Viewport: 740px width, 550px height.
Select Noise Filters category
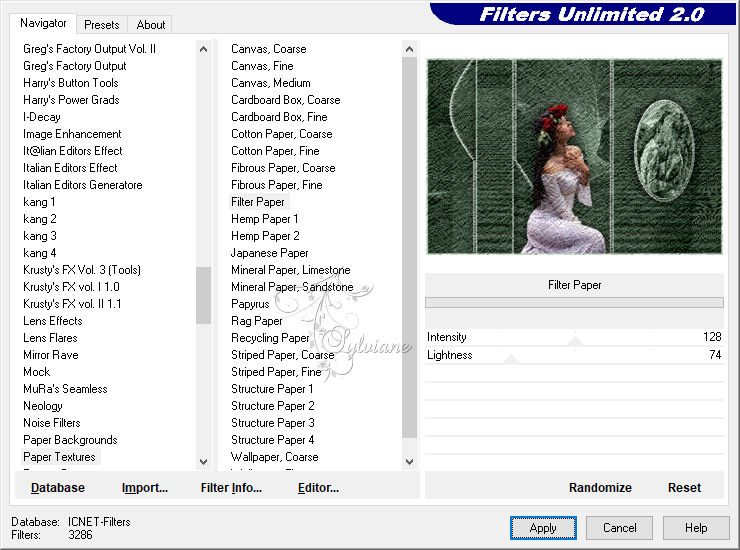(51, 423)
